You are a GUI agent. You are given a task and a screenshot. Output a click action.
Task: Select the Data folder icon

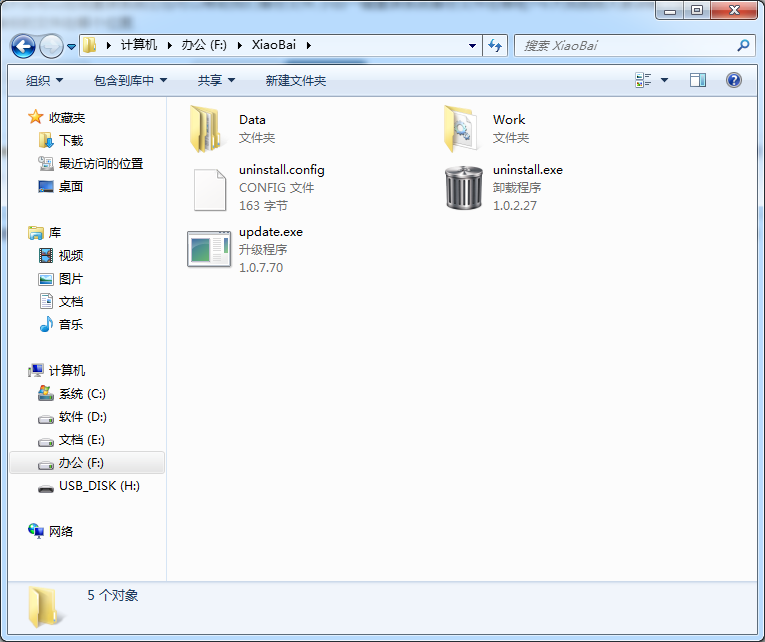pos(206,129)
